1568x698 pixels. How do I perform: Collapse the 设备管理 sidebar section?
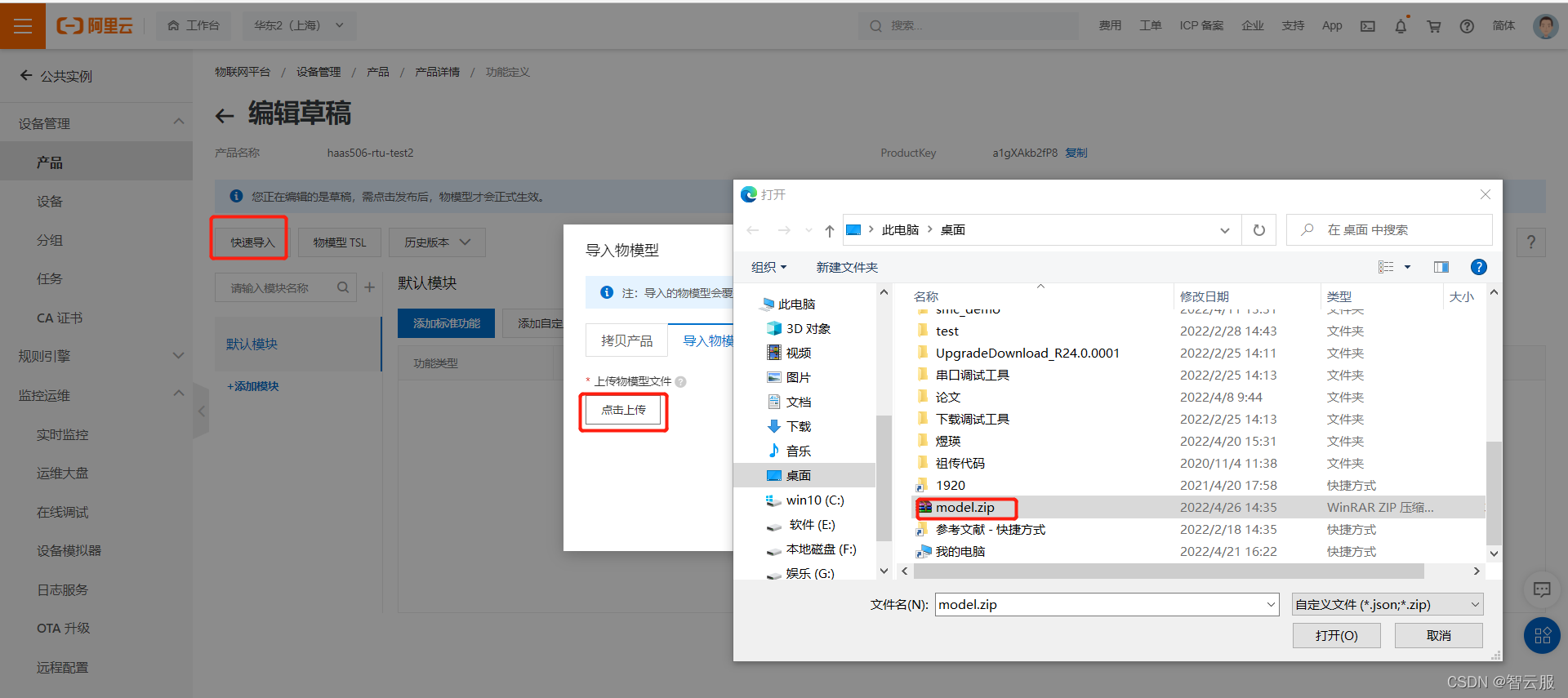(x=179, y=122)
